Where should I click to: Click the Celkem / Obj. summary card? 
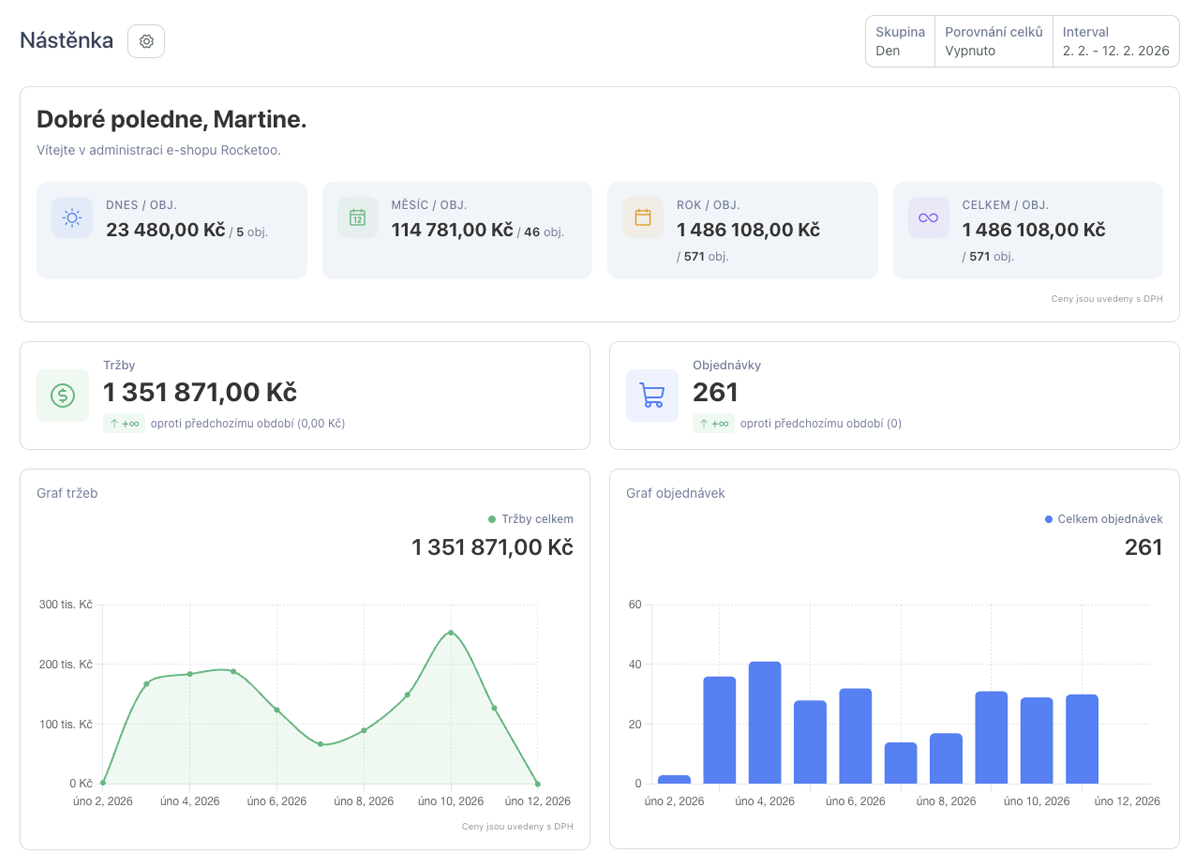pos(1027,230)
